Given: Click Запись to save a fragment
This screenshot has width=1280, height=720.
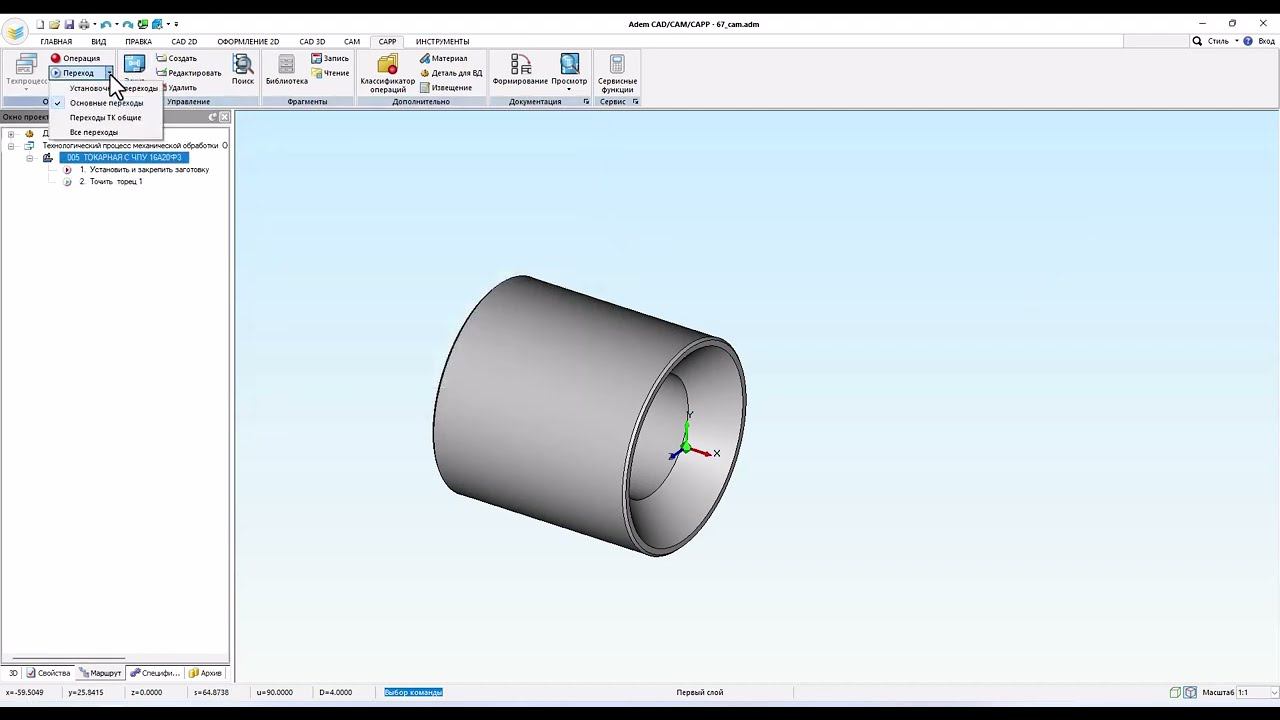Looking at the screenshot, I should point(330,58).
